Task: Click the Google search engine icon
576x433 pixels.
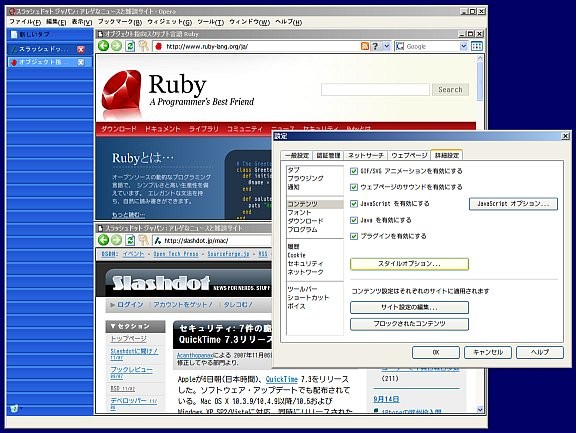Action: click(400, 46)
